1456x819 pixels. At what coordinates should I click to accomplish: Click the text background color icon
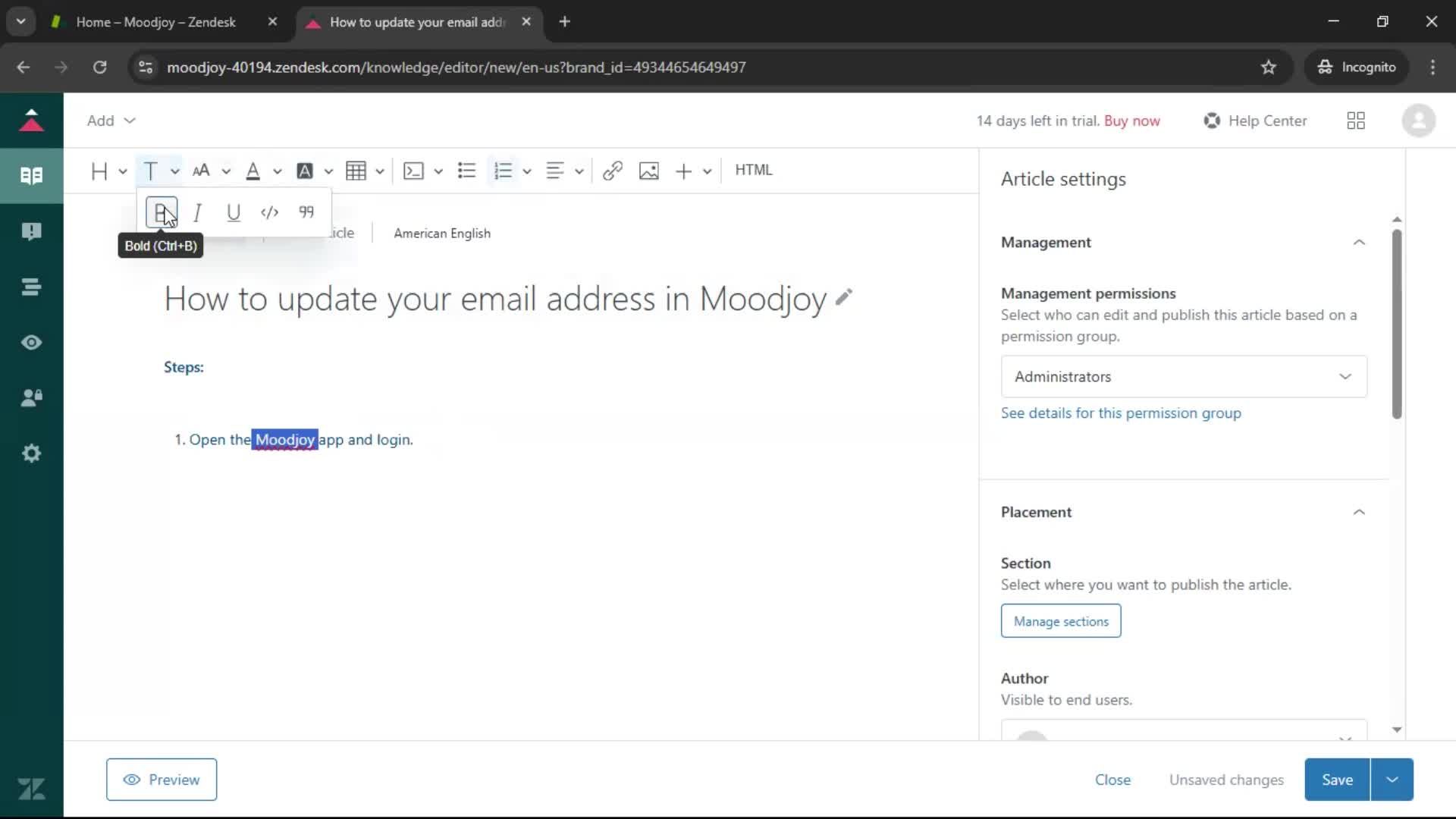pyautogui.click(x=305, y=171)
